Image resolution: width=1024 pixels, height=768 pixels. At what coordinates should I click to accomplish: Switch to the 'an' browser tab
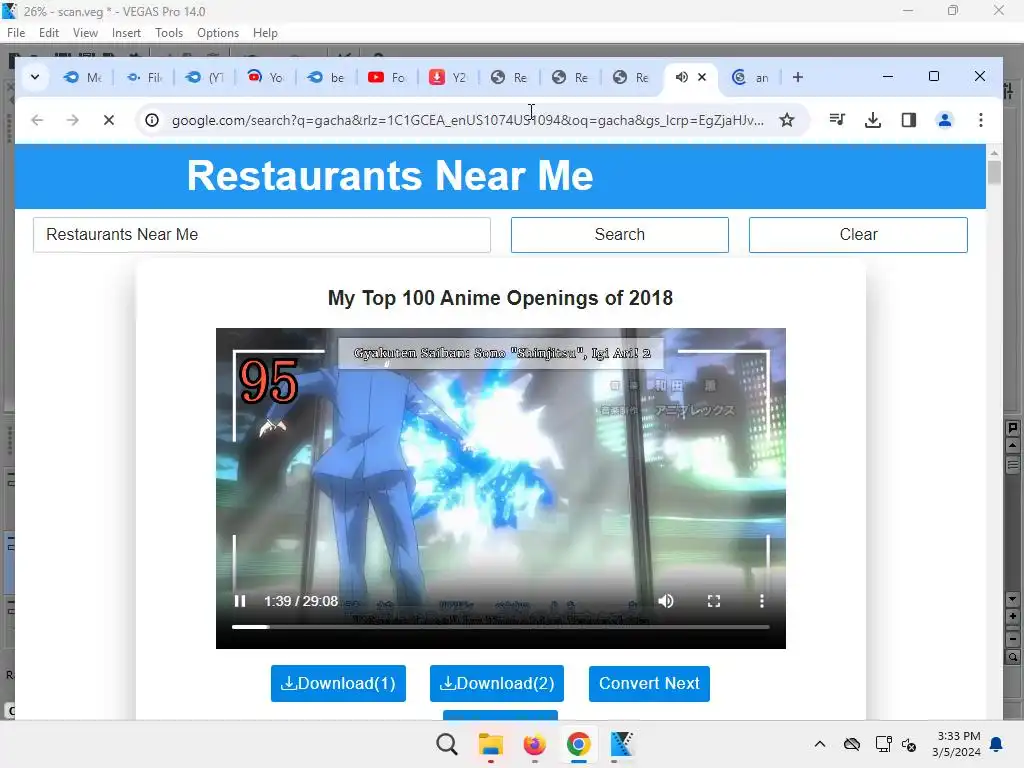751,77
